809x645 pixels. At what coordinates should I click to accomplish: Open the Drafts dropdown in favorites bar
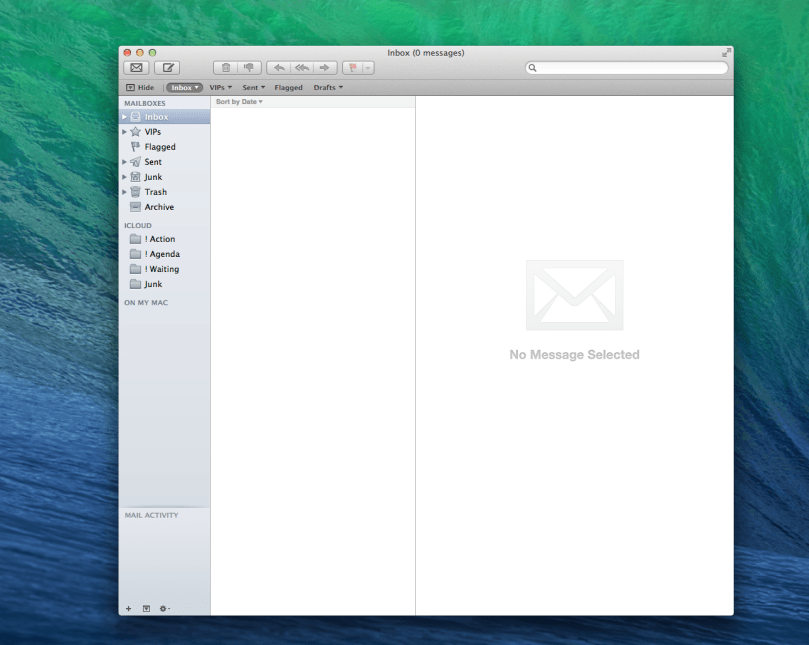point(328,87)
